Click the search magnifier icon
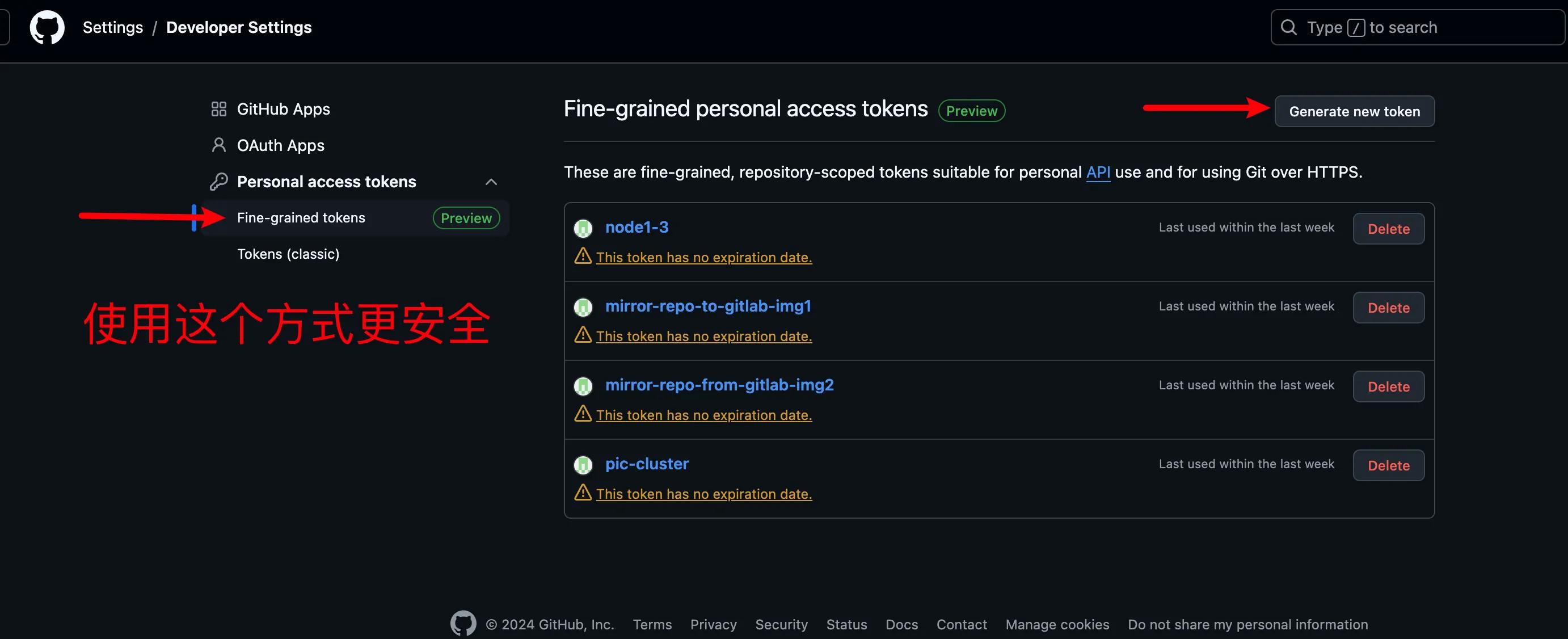This screenshot has width=1568, height=639. tap(1289, 27)
